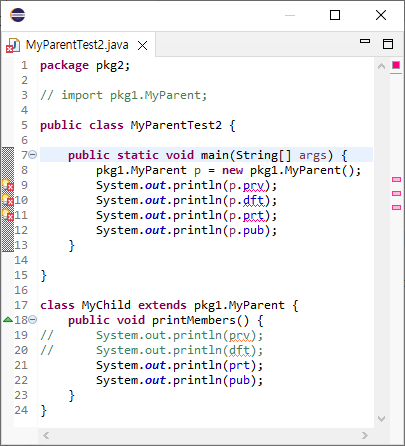
Task: Click class name MyParentTest2 on line 5
Action: point(176,125)
